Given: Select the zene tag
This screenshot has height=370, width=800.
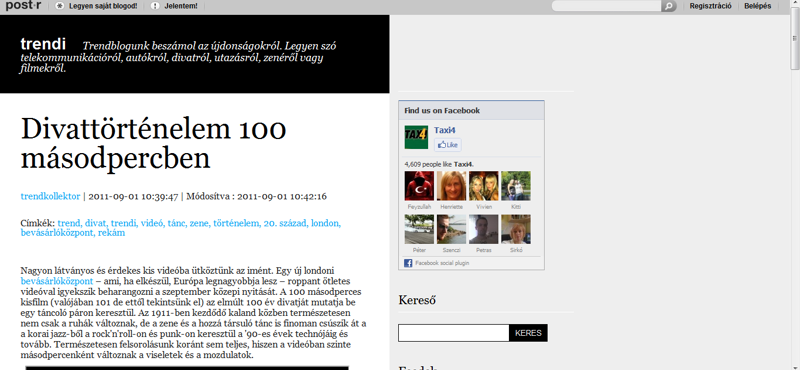Looking at the screenshot, I should coord(199,223).
